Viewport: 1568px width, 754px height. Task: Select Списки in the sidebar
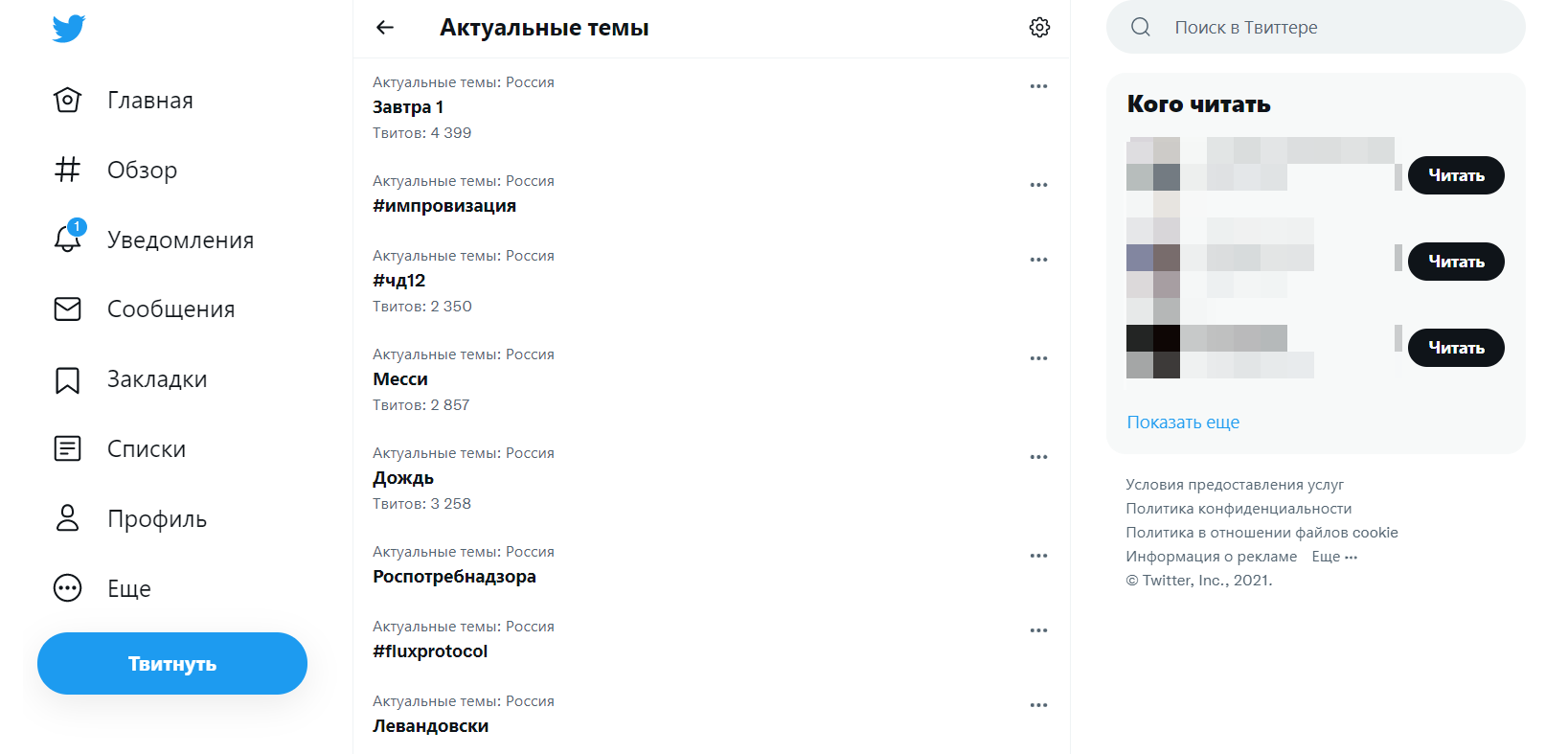pyautogui.click(x=147, y=449)
